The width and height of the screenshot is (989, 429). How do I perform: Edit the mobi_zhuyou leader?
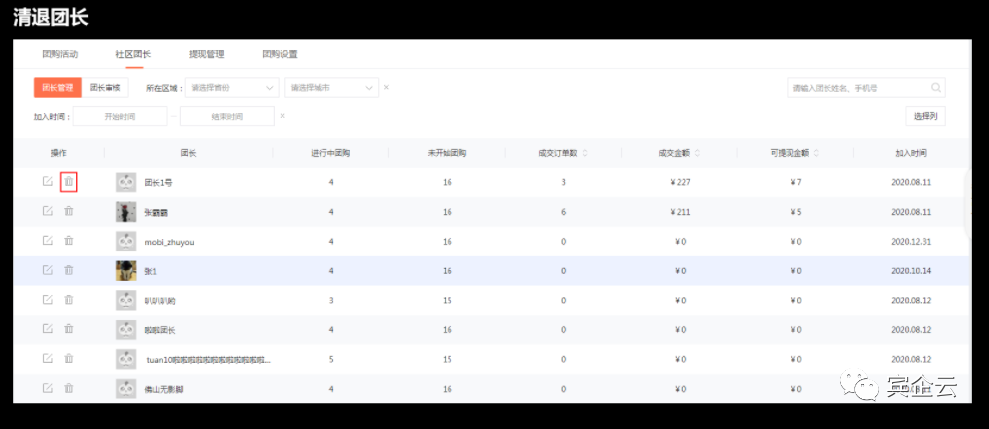pyautogui.click(x=47, y=241)
